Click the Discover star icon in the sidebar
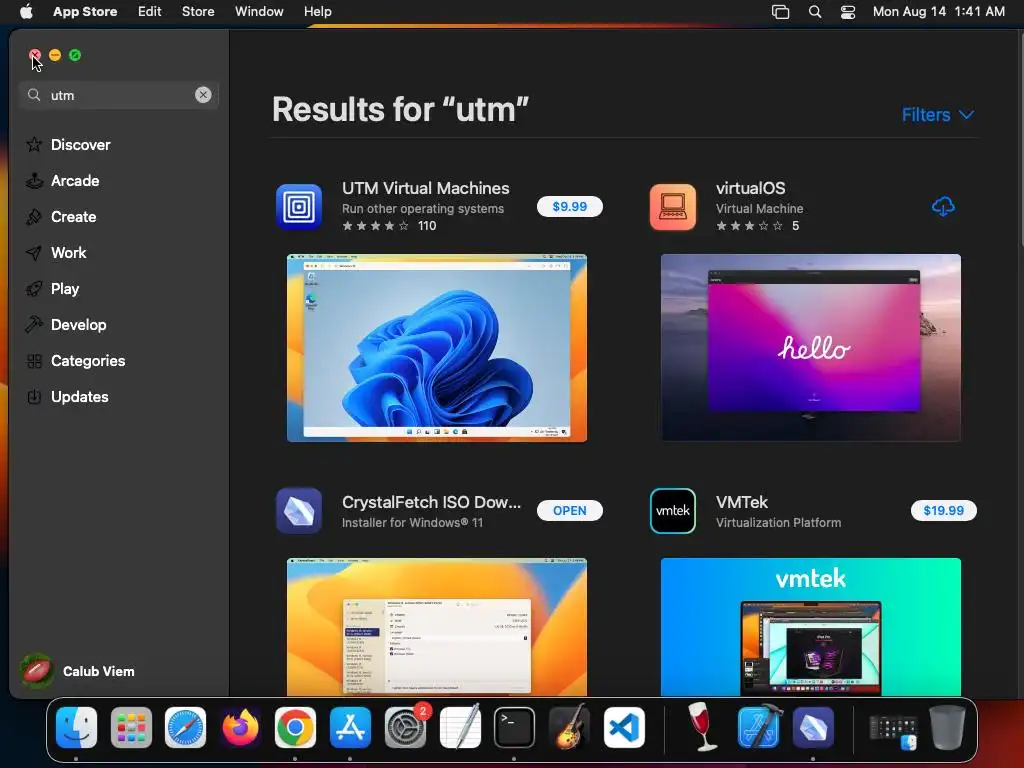Viewport: 1024px width, 768px height. point(34,144)
